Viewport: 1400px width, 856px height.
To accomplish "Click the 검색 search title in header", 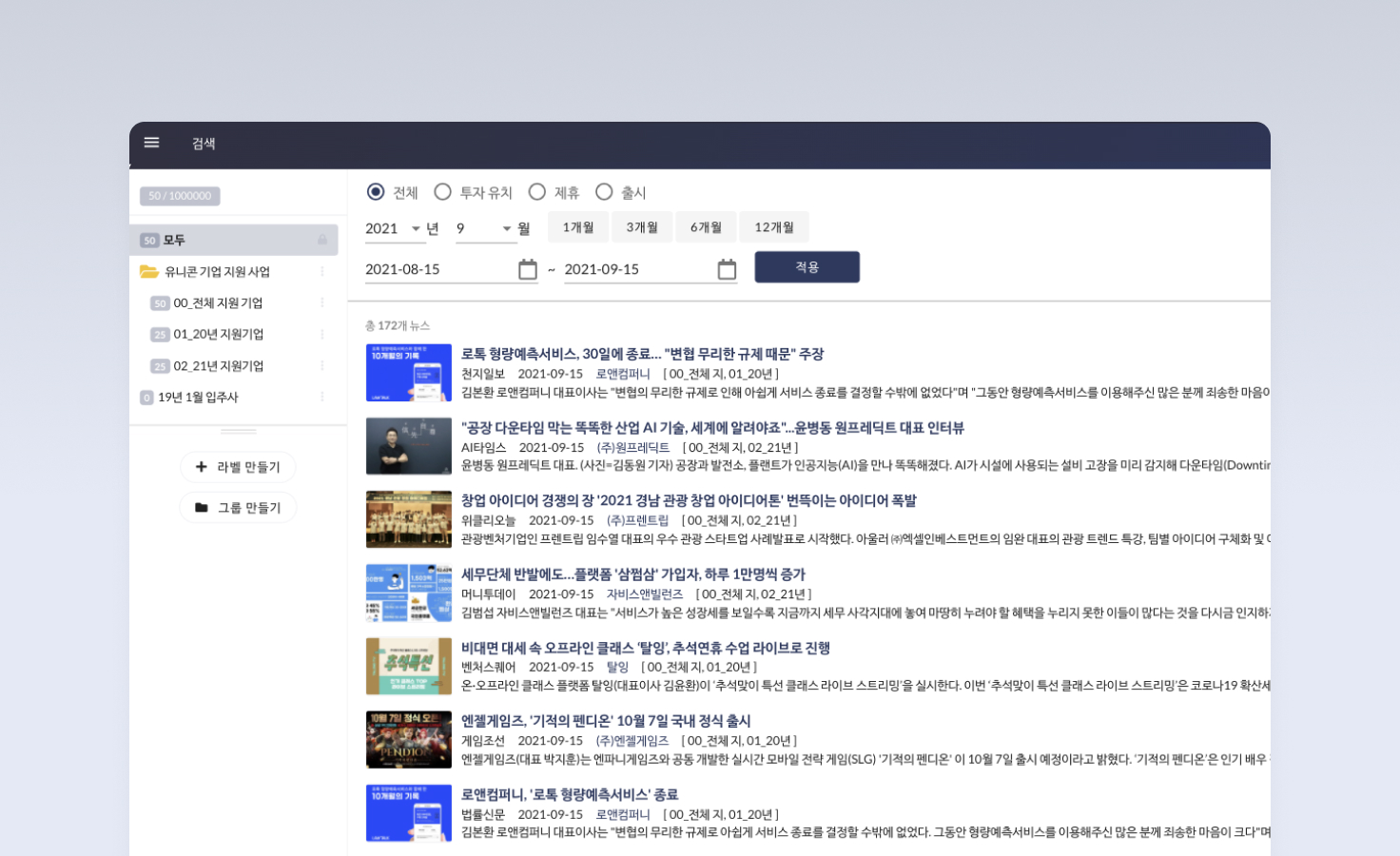I will coord(204,144).
